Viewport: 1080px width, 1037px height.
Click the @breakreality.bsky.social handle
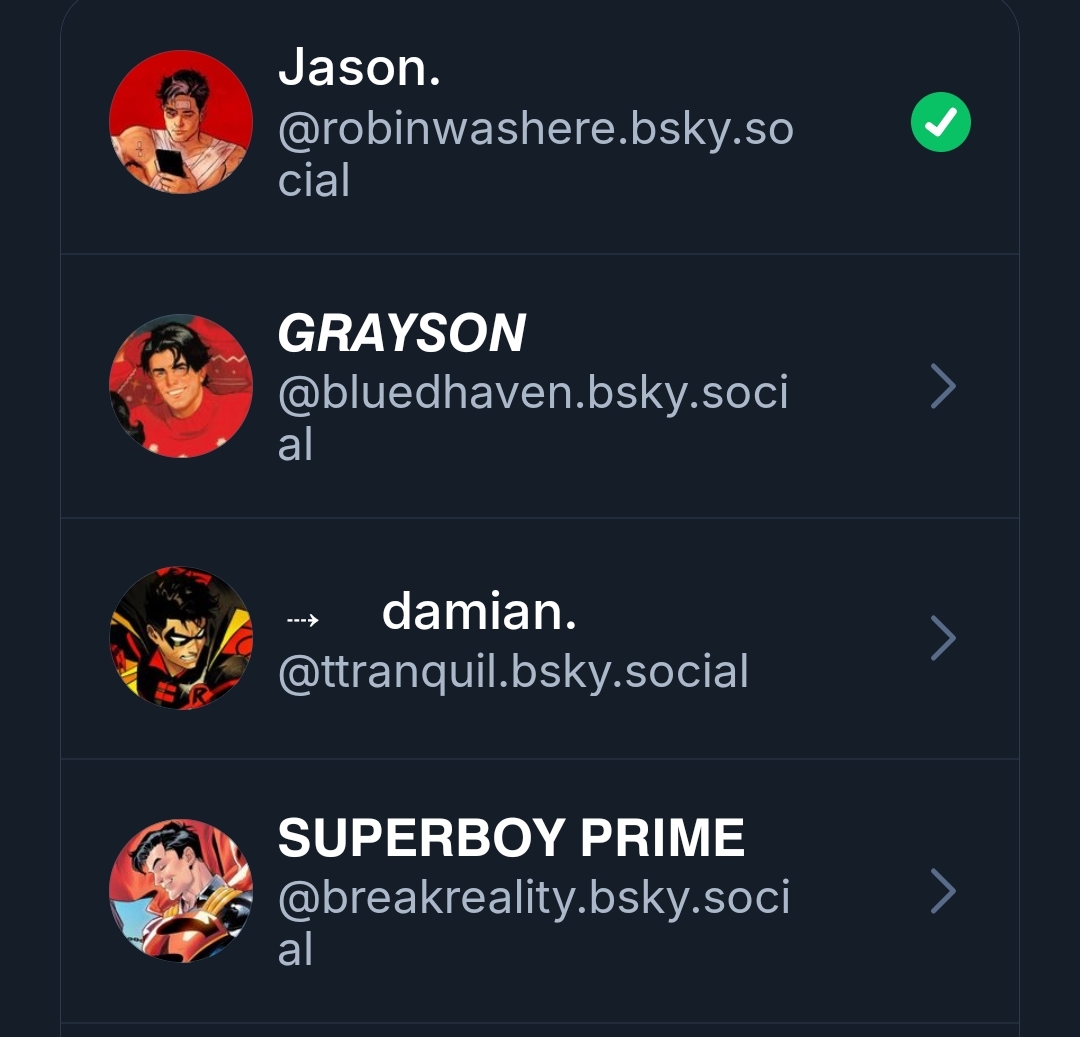pyautogui.click(x=534, y=923)
